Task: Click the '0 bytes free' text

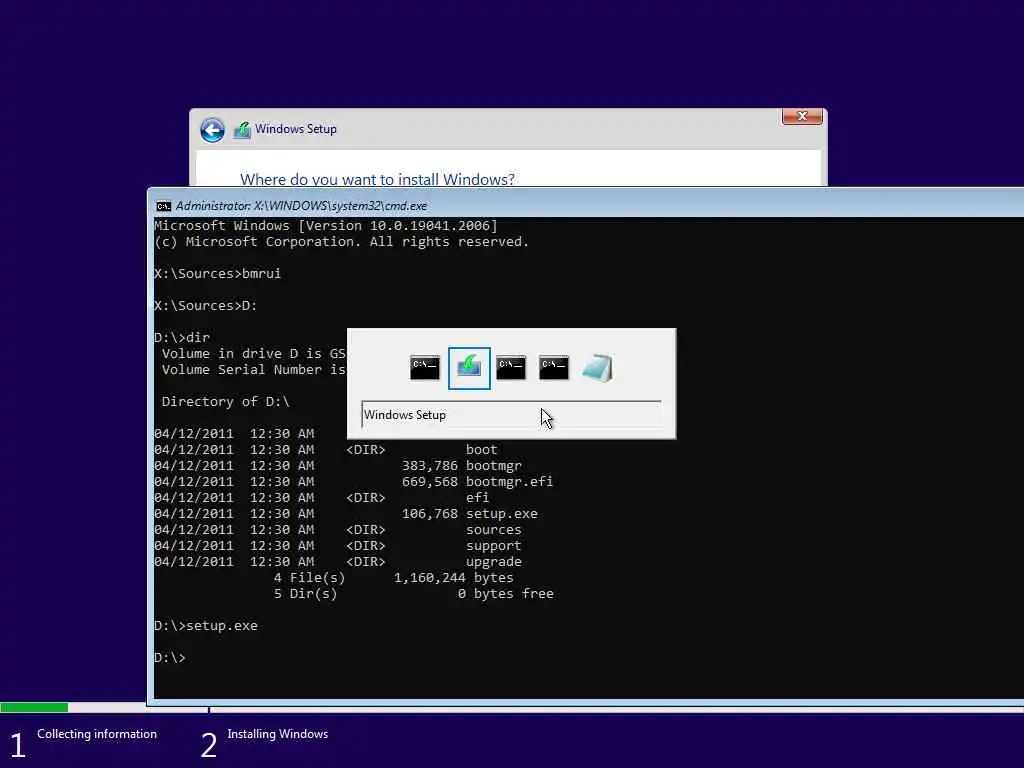Action: point(505,594)
